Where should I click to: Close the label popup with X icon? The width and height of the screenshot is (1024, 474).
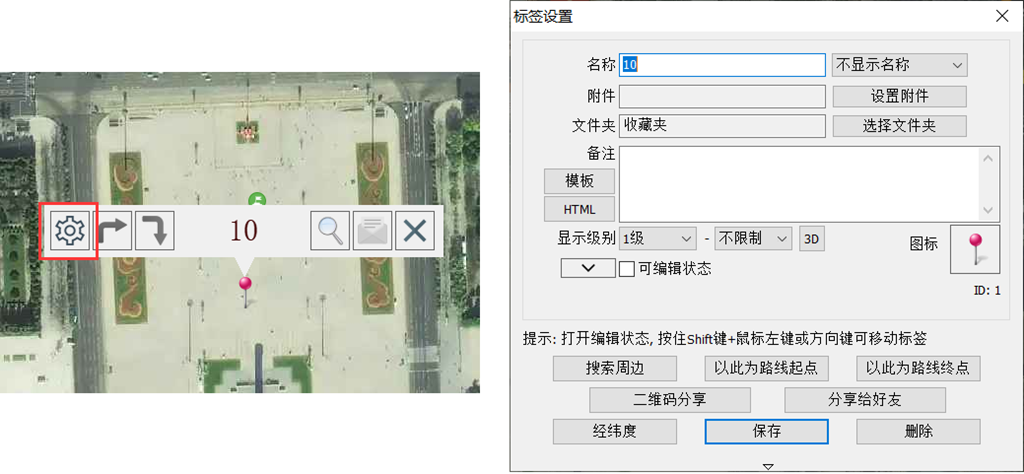[x=415, y=231]
